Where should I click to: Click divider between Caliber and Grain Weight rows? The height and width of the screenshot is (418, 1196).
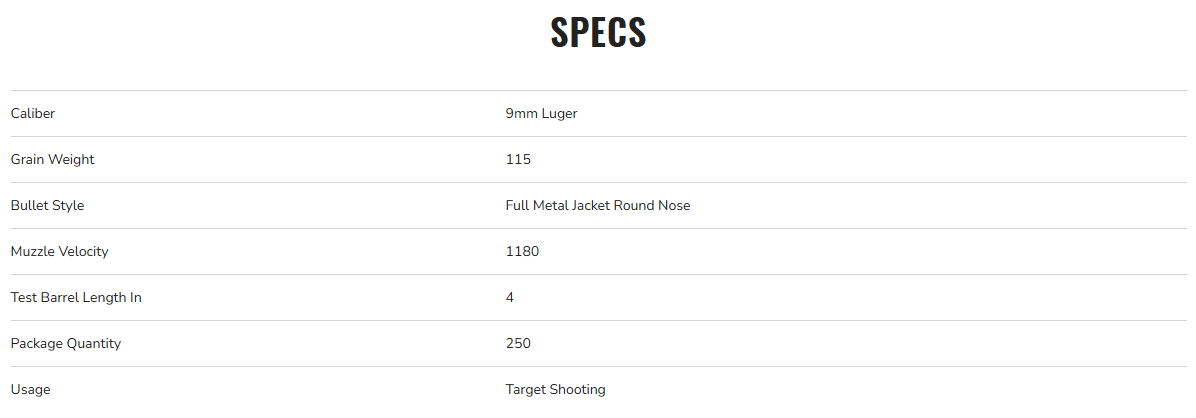pyautogui.click(x=598, y=137)
